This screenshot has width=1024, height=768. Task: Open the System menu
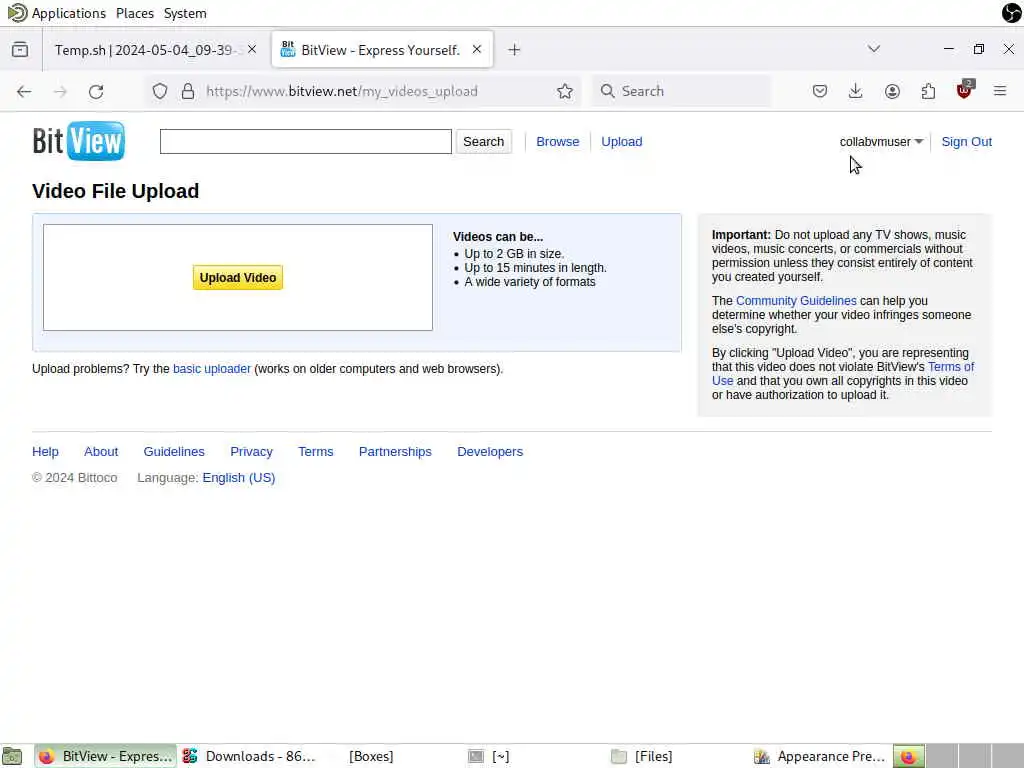coord(185,13)
